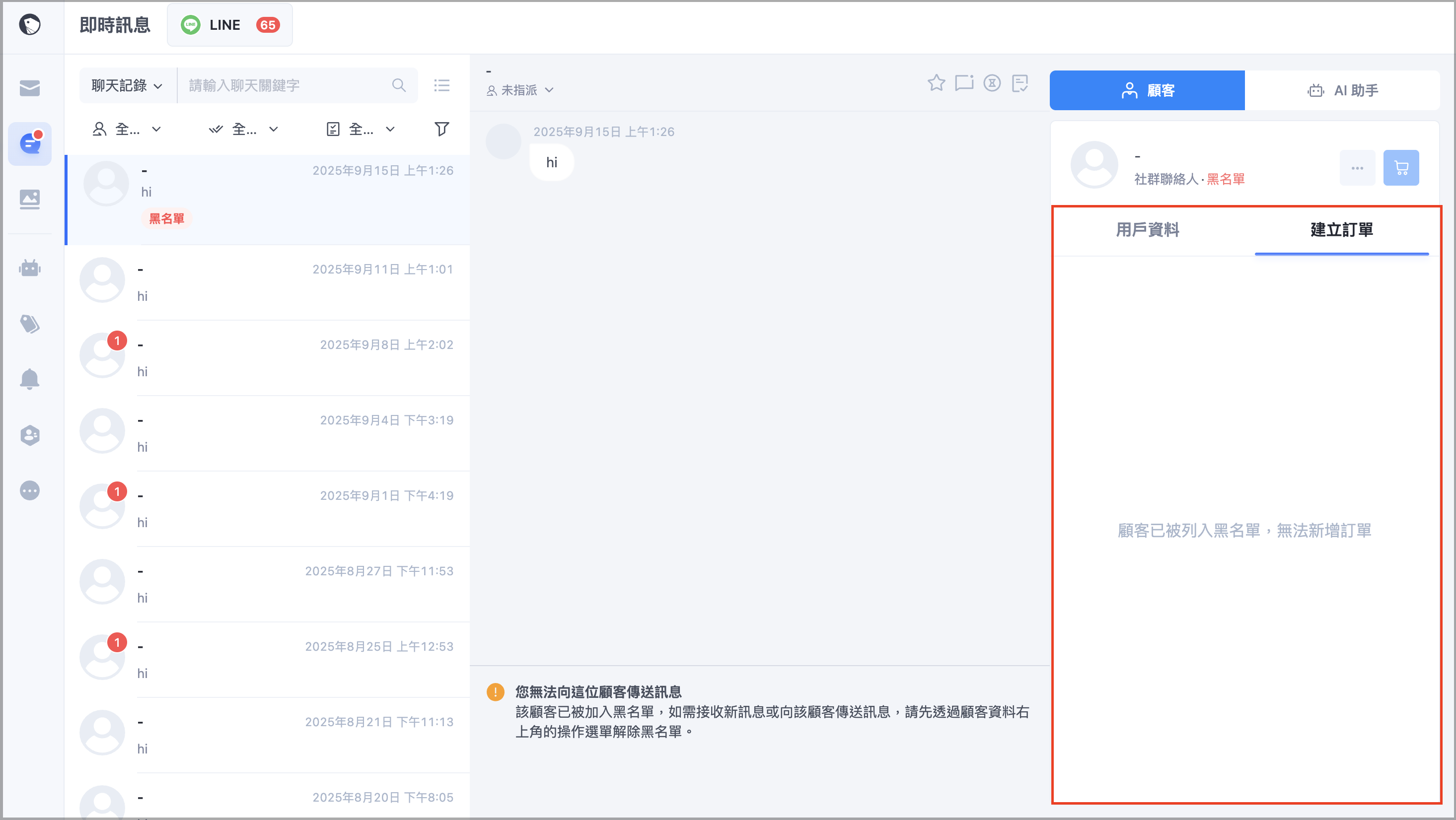Open the conversation dated 2025年9月15日 上午1:26
Screen dimensions: 1456x820
point(268,200)
